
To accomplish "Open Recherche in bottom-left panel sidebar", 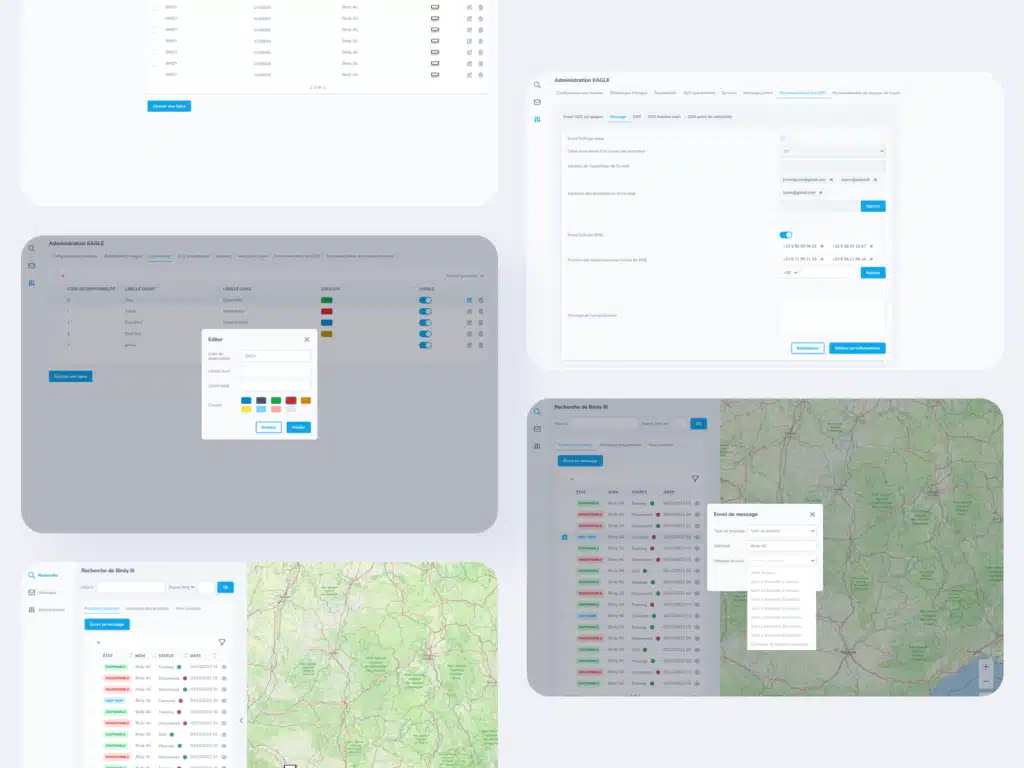I will 43,575.
